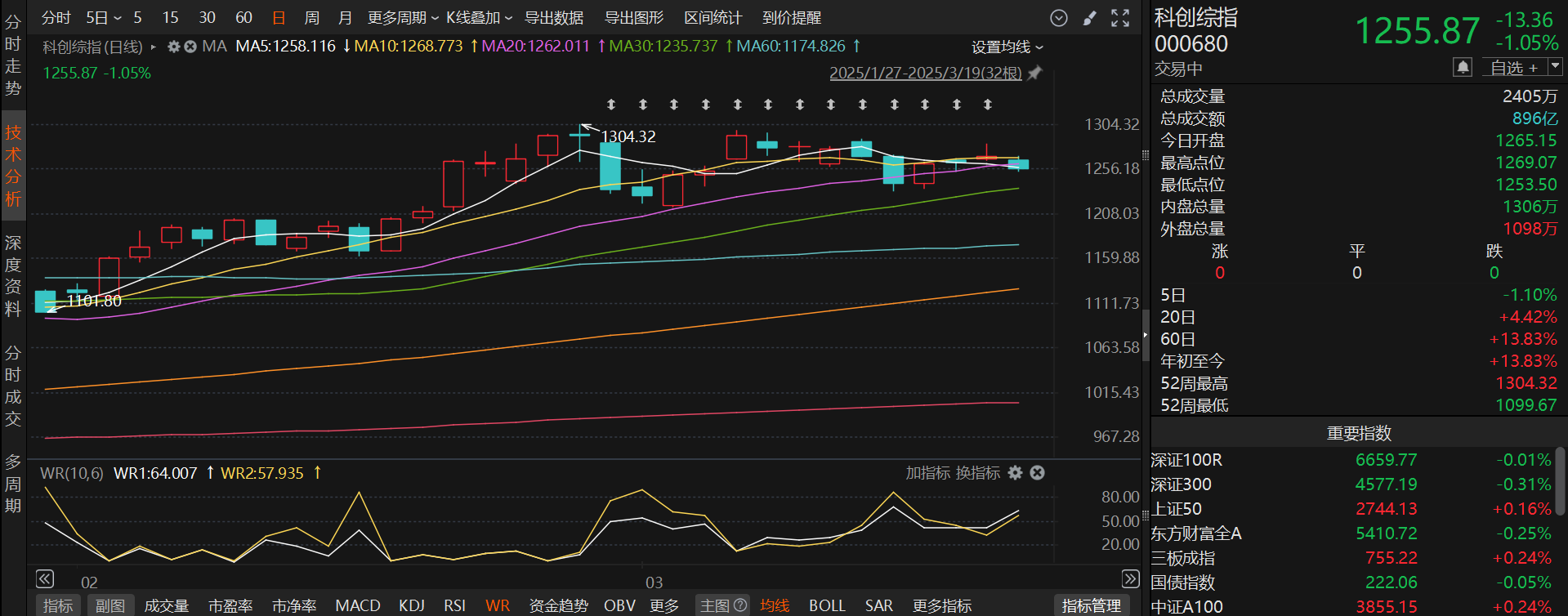Select 市净率 indicator tab
Image resolution: width=1568 pixels, height=616 pixels.
[x=294, y=605]
